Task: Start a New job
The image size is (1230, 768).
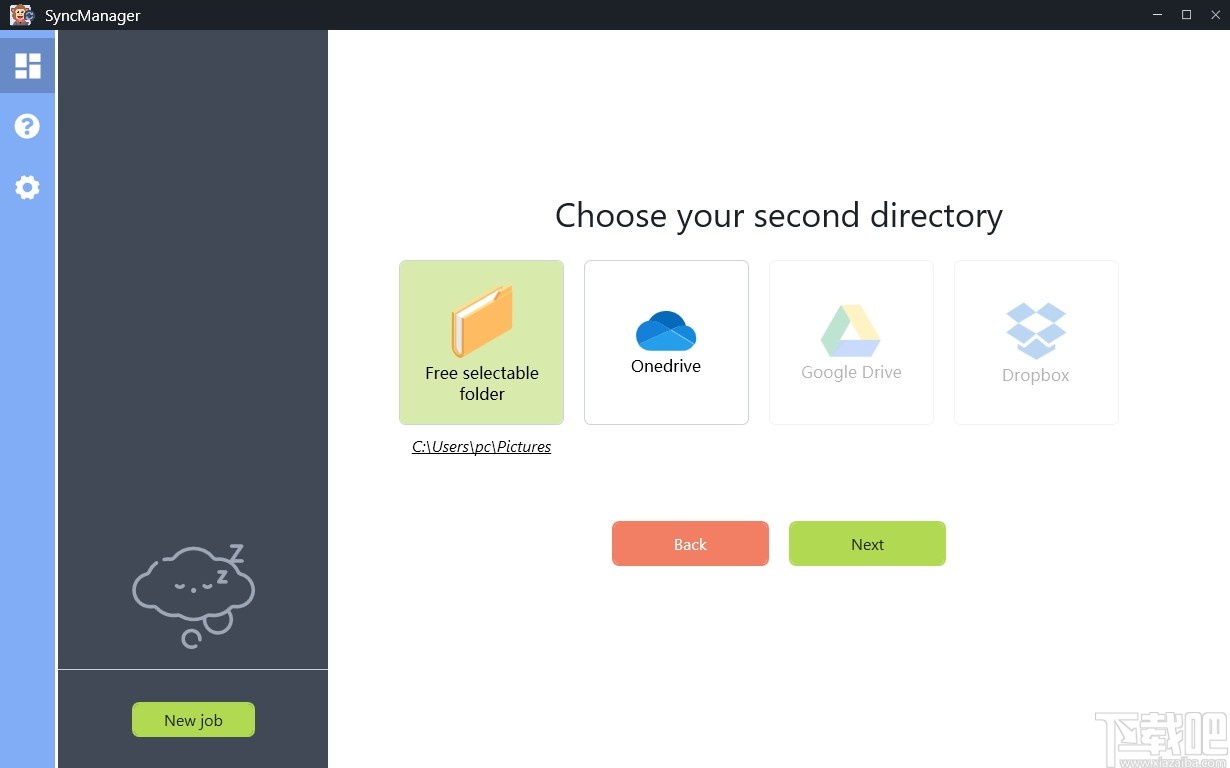Action: tap(193, 719)
